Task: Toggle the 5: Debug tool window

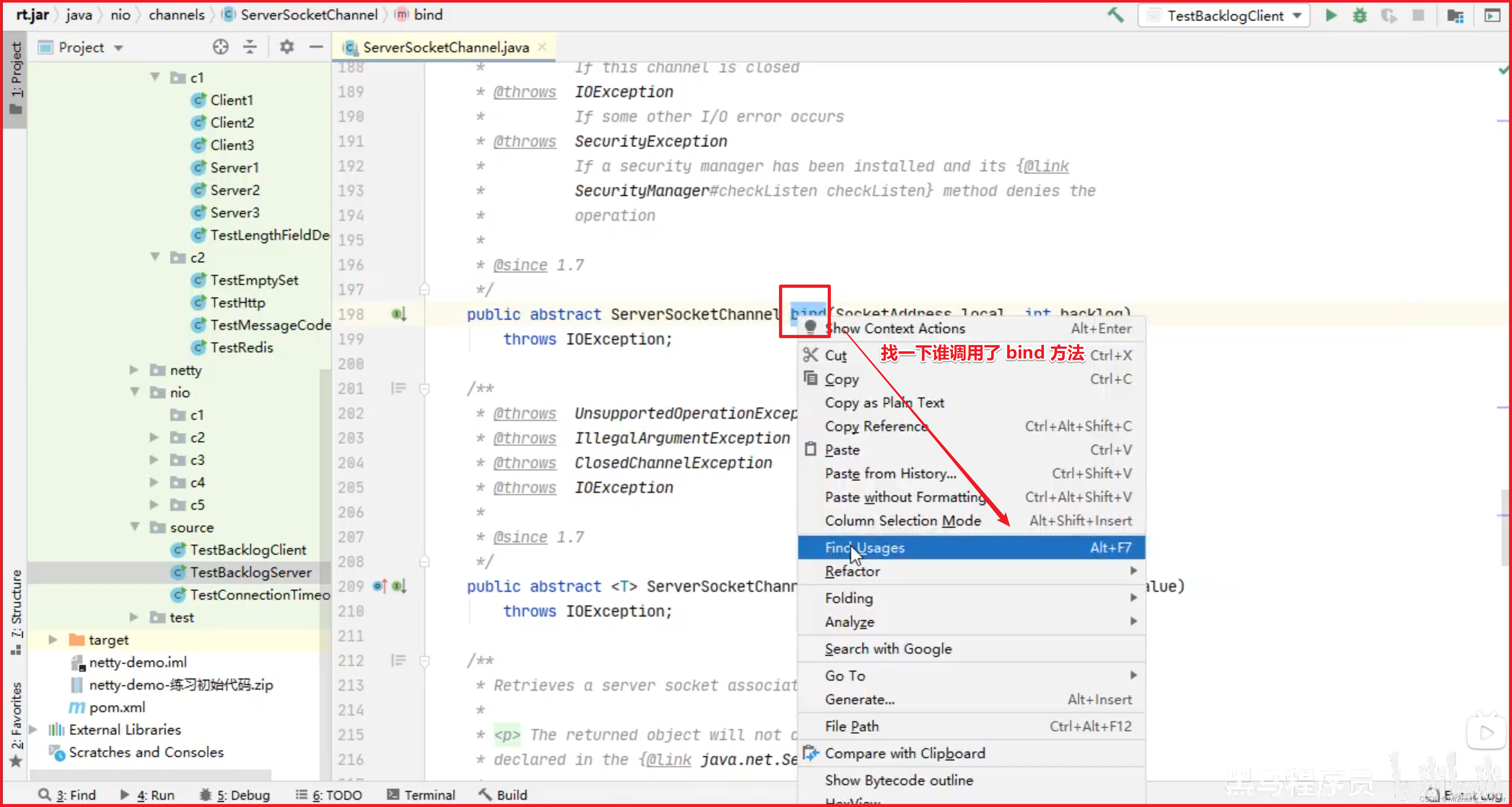Action: 234,795
